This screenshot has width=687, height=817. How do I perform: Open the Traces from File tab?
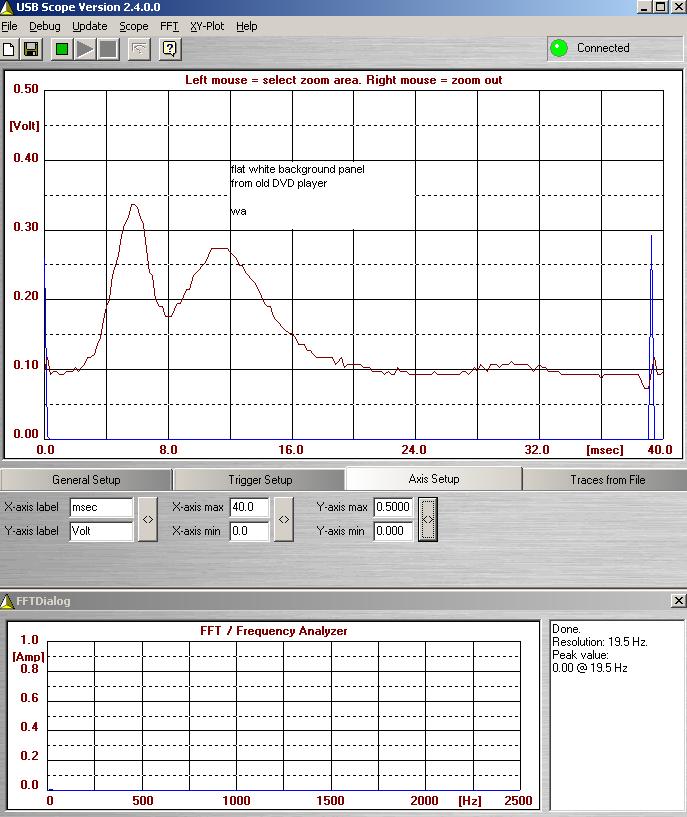607,480
